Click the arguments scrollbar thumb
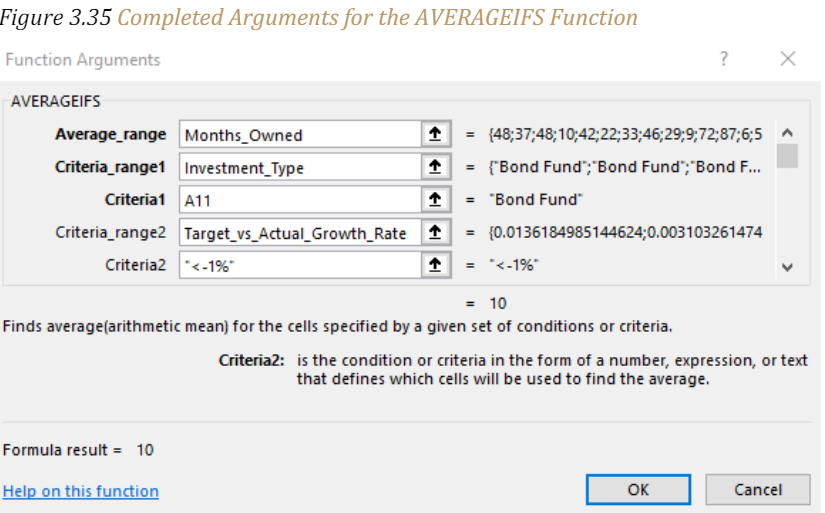 click(787, 156)
